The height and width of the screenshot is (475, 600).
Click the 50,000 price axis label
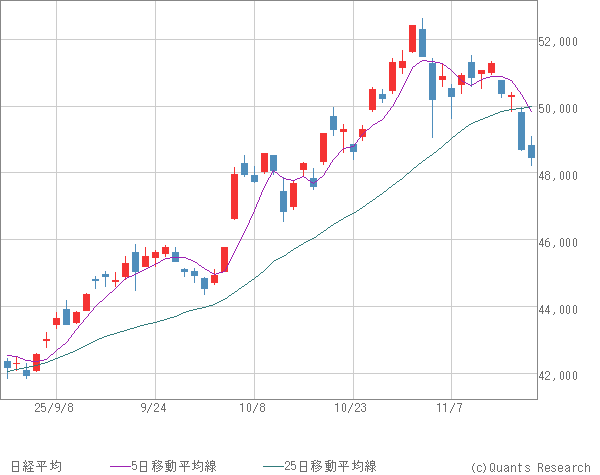(x=562, y=108)
